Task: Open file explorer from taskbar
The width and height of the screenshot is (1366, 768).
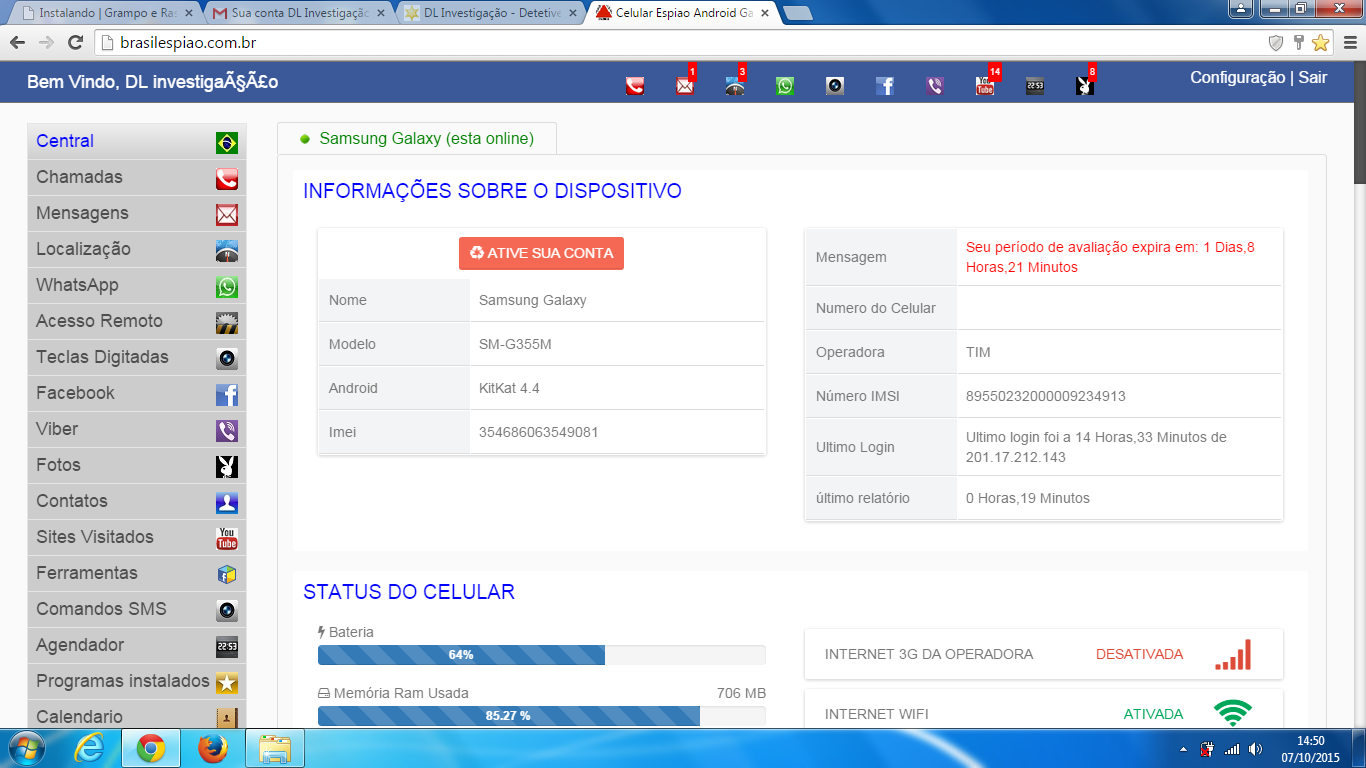Action: [x=275, y=748]
